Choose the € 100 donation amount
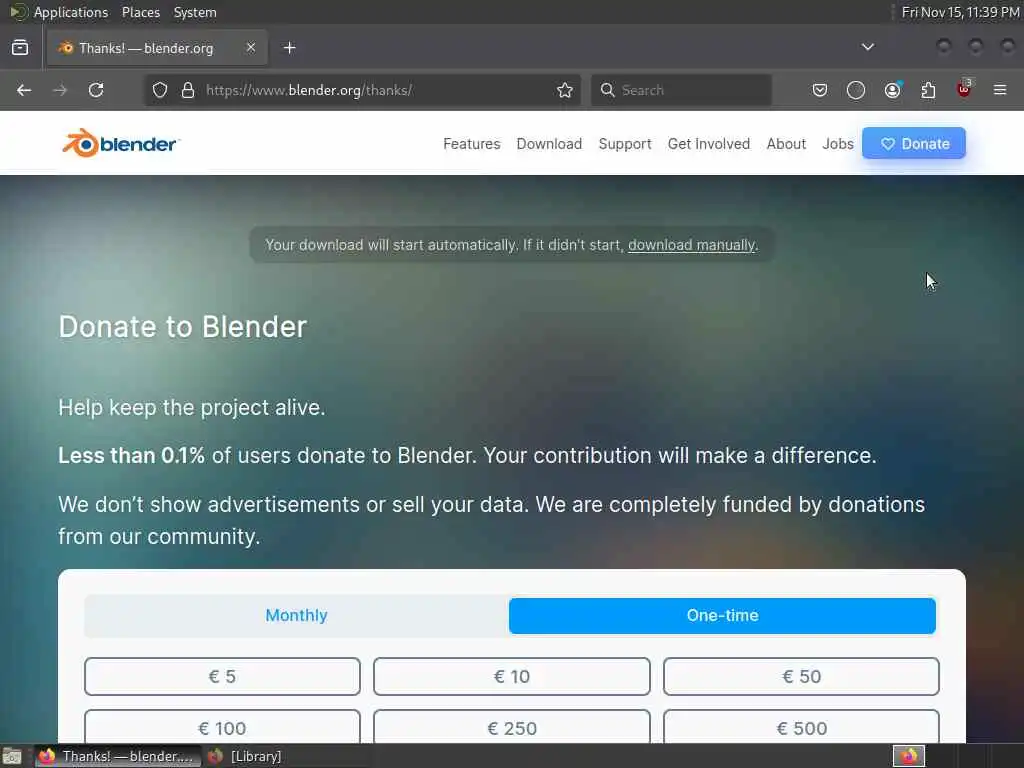 click(x=222, y=726)
